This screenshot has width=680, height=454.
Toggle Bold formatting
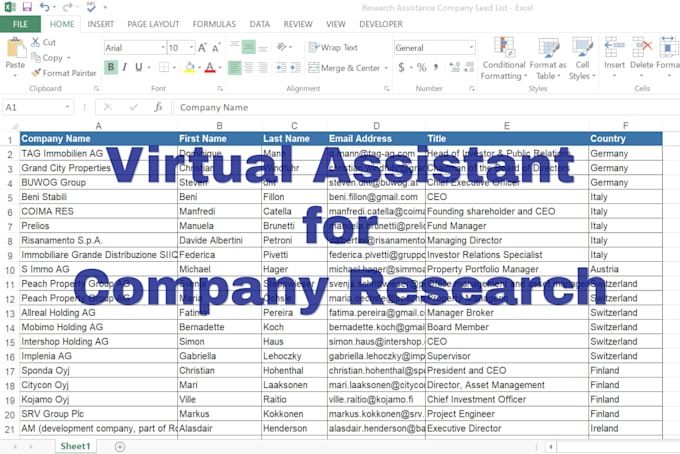pyautogui.click(x=111, y=67)
